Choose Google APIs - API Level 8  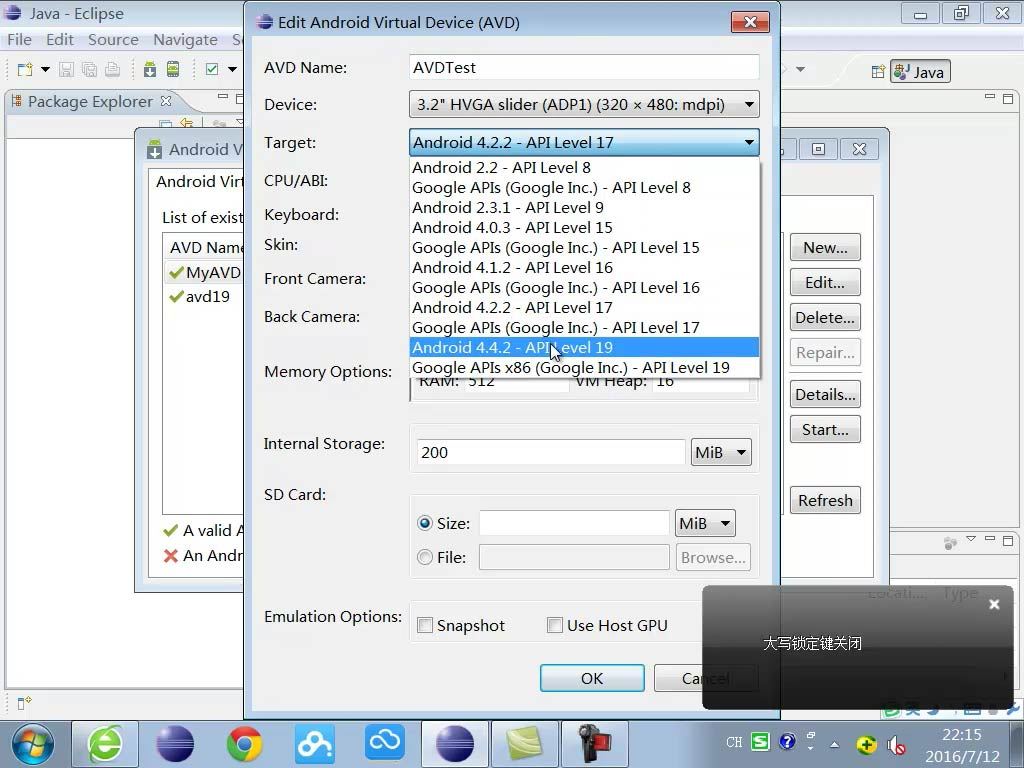tap(584, 188)
